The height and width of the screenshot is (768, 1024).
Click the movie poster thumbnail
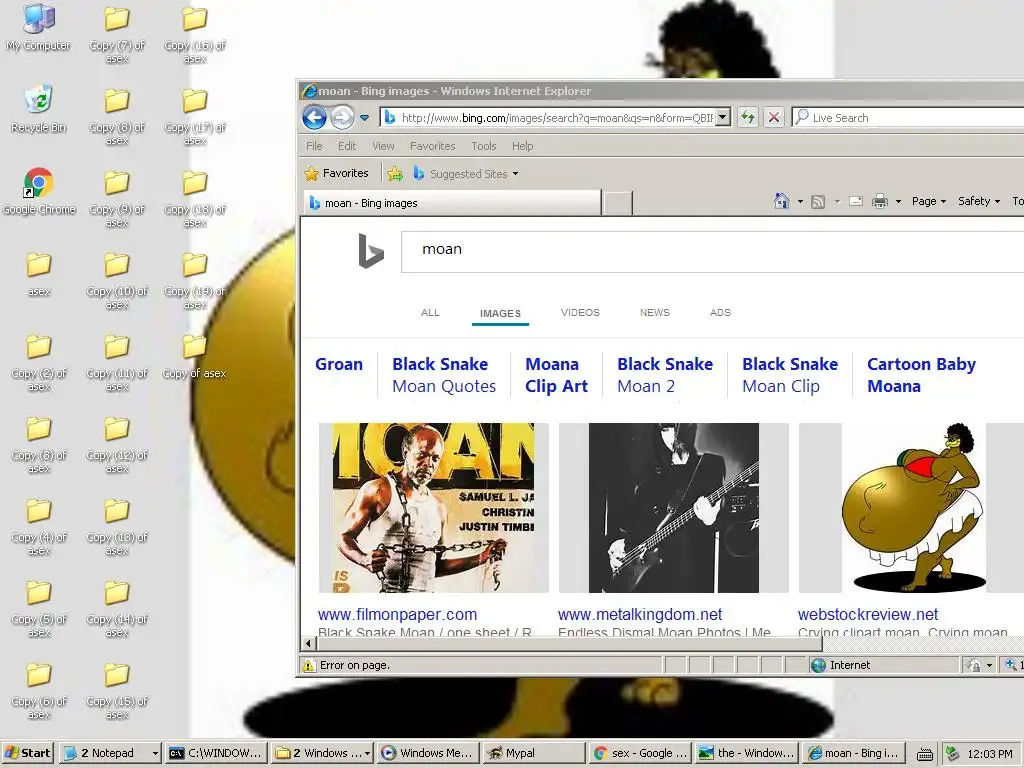pyautogui.click(x=433, y=508)
